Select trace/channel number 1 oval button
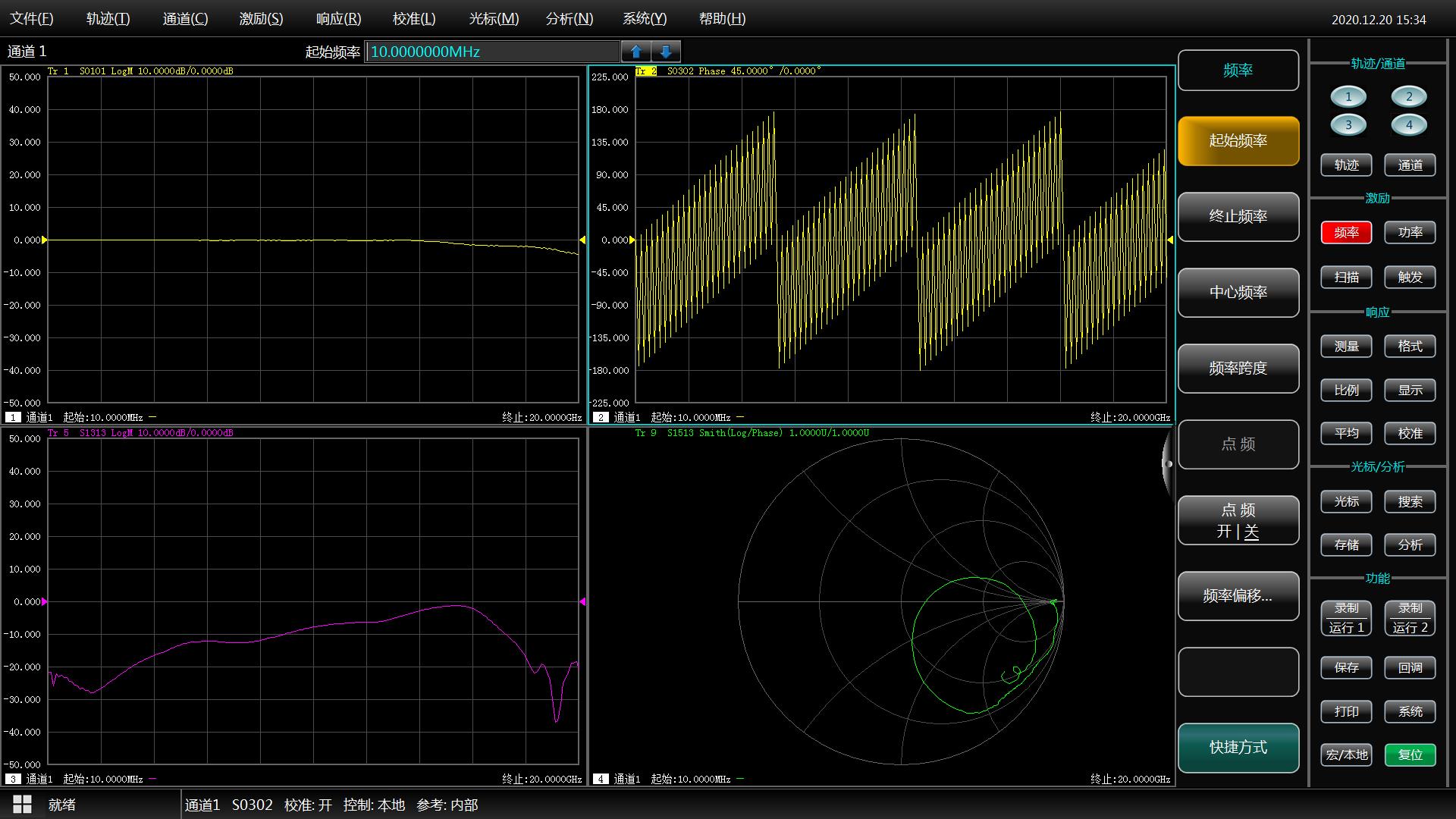 coord(1348,96)
